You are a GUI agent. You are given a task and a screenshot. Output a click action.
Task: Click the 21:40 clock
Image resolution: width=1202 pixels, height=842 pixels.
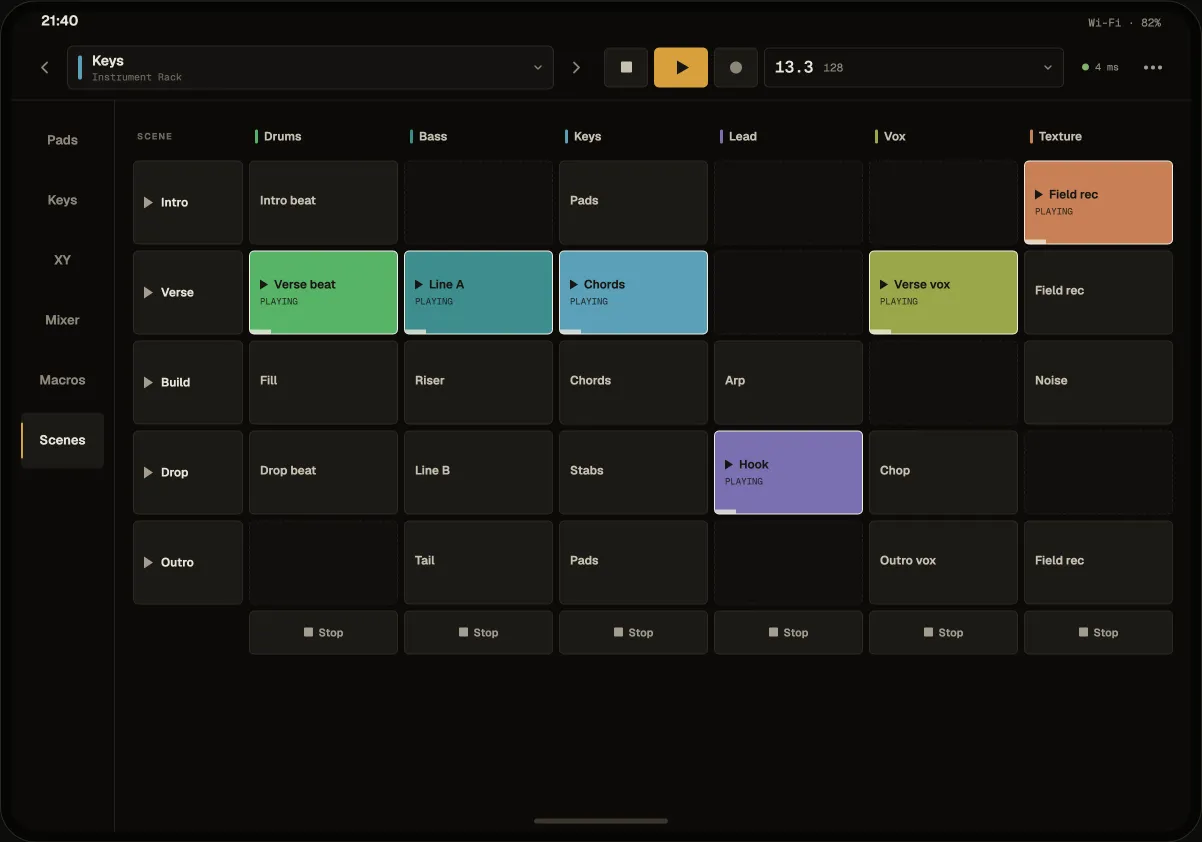[59, 21]
